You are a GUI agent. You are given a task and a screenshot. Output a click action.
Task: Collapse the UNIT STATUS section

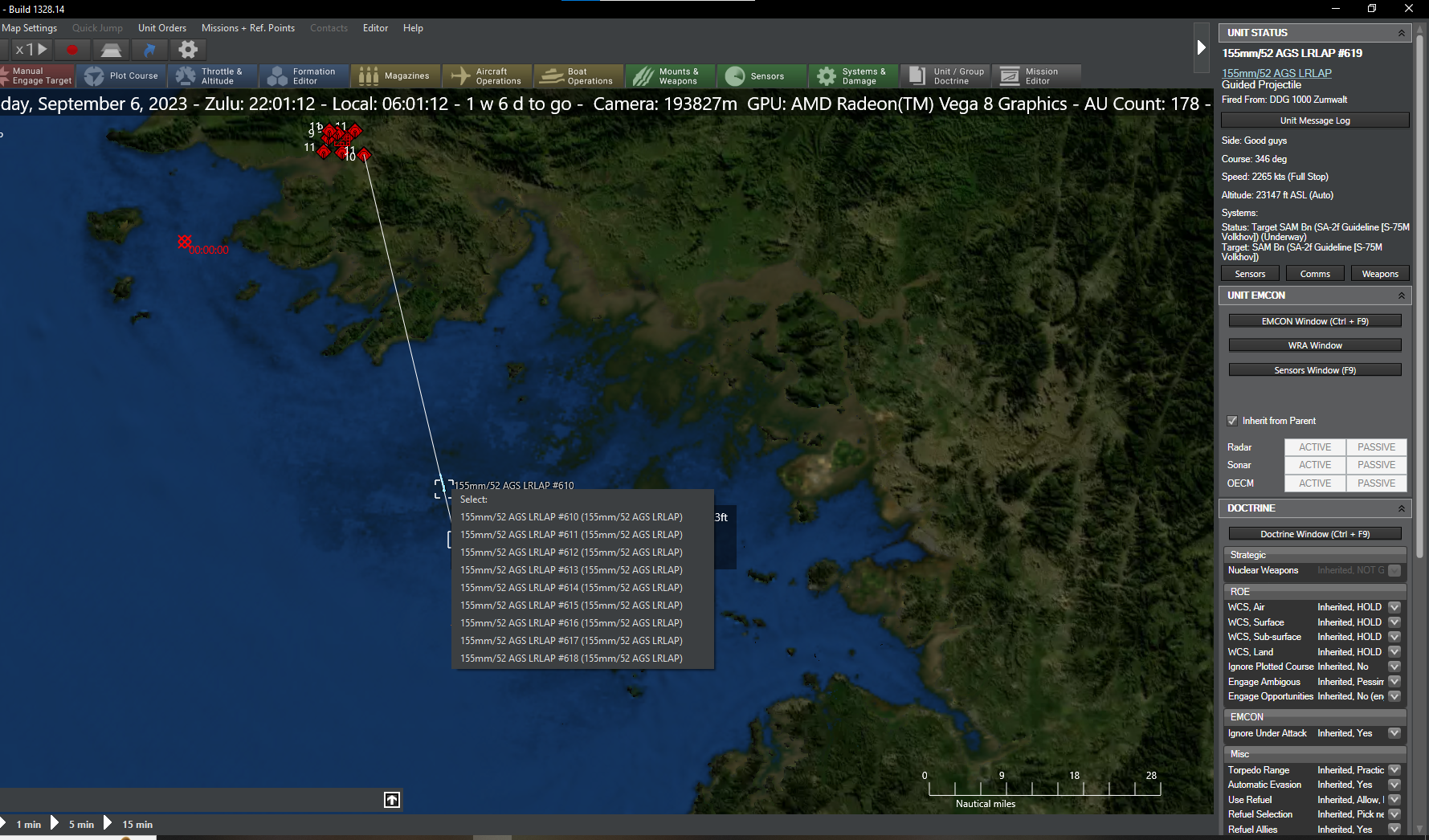tap(1402, 33)
